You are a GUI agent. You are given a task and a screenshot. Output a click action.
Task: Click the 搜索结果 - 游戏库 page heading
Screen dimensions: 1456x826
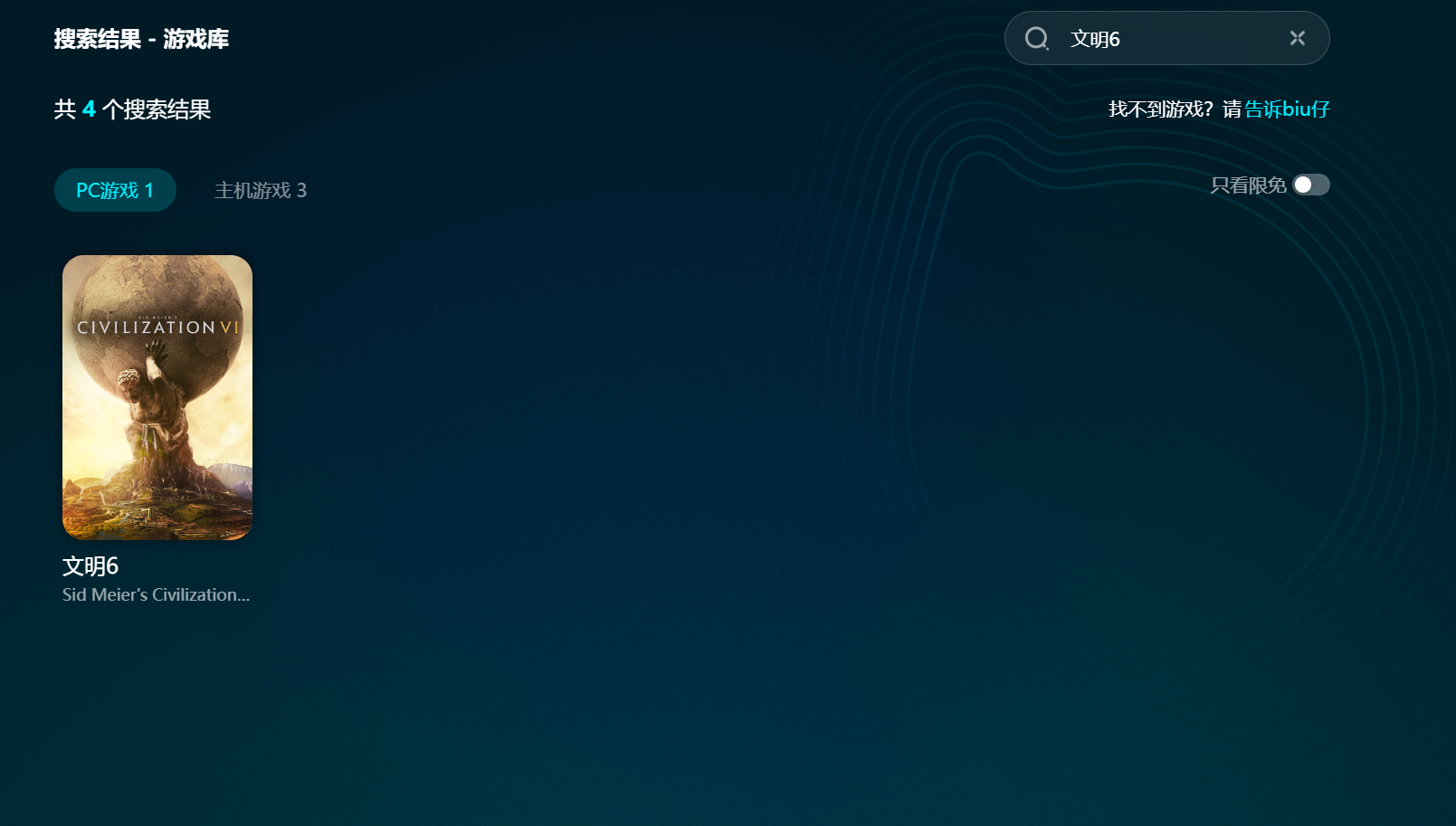tap(141, 39)
